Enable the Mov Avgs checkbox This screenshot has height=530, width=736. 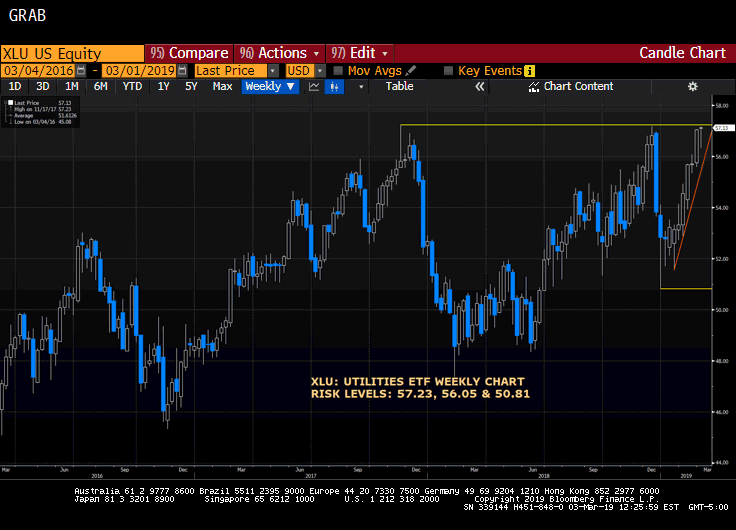[337, 71]
